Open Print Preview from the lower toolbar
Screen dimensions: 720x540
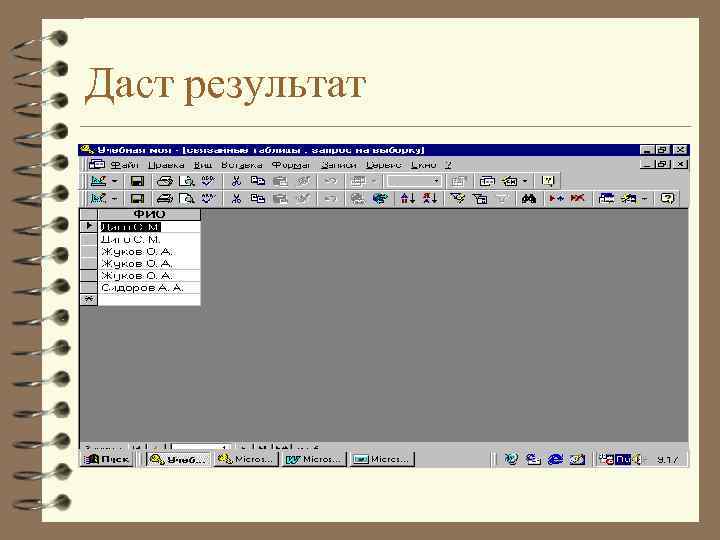186,198
